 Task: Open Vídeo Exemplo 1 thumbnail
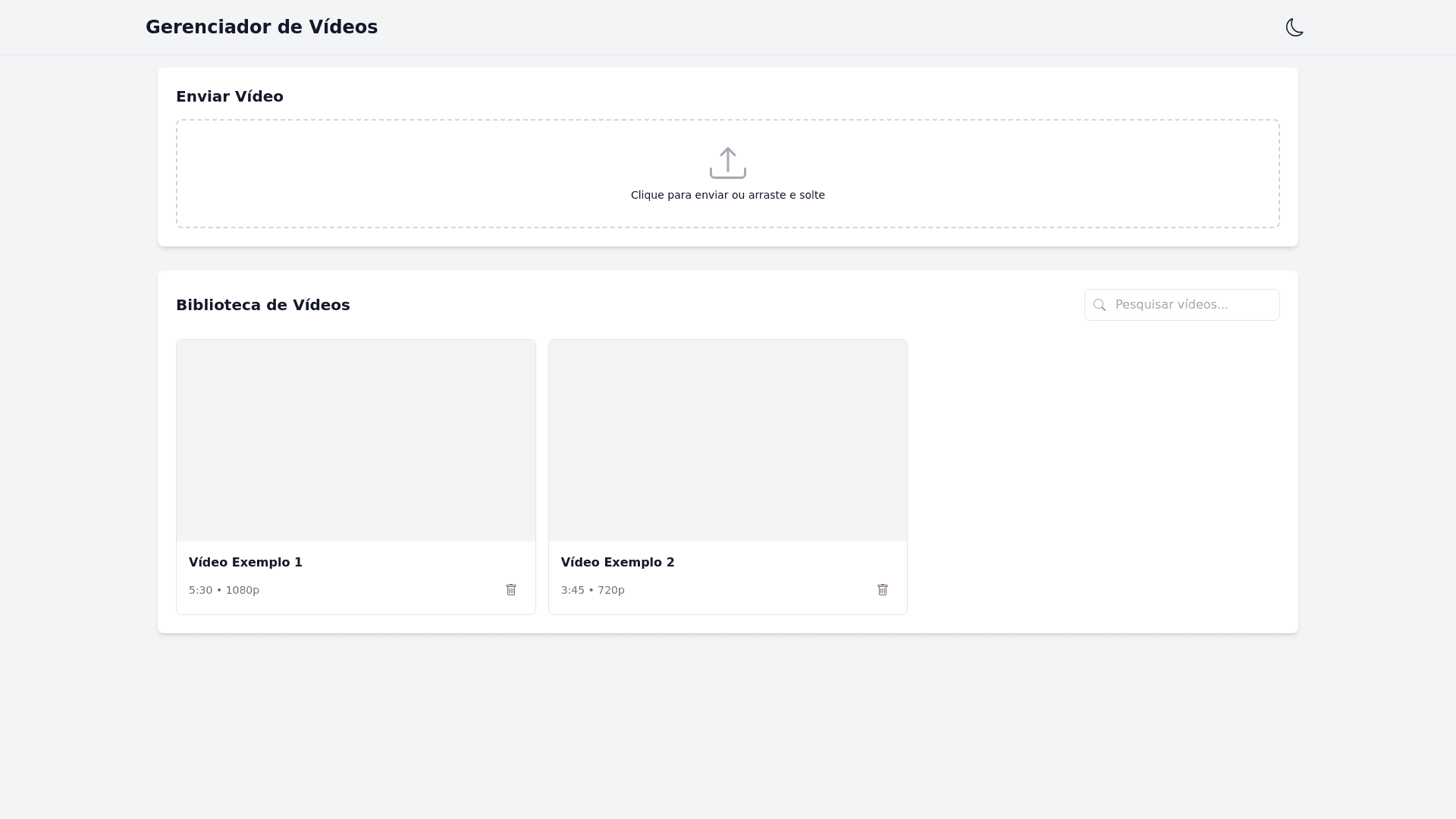coord(356,441)
